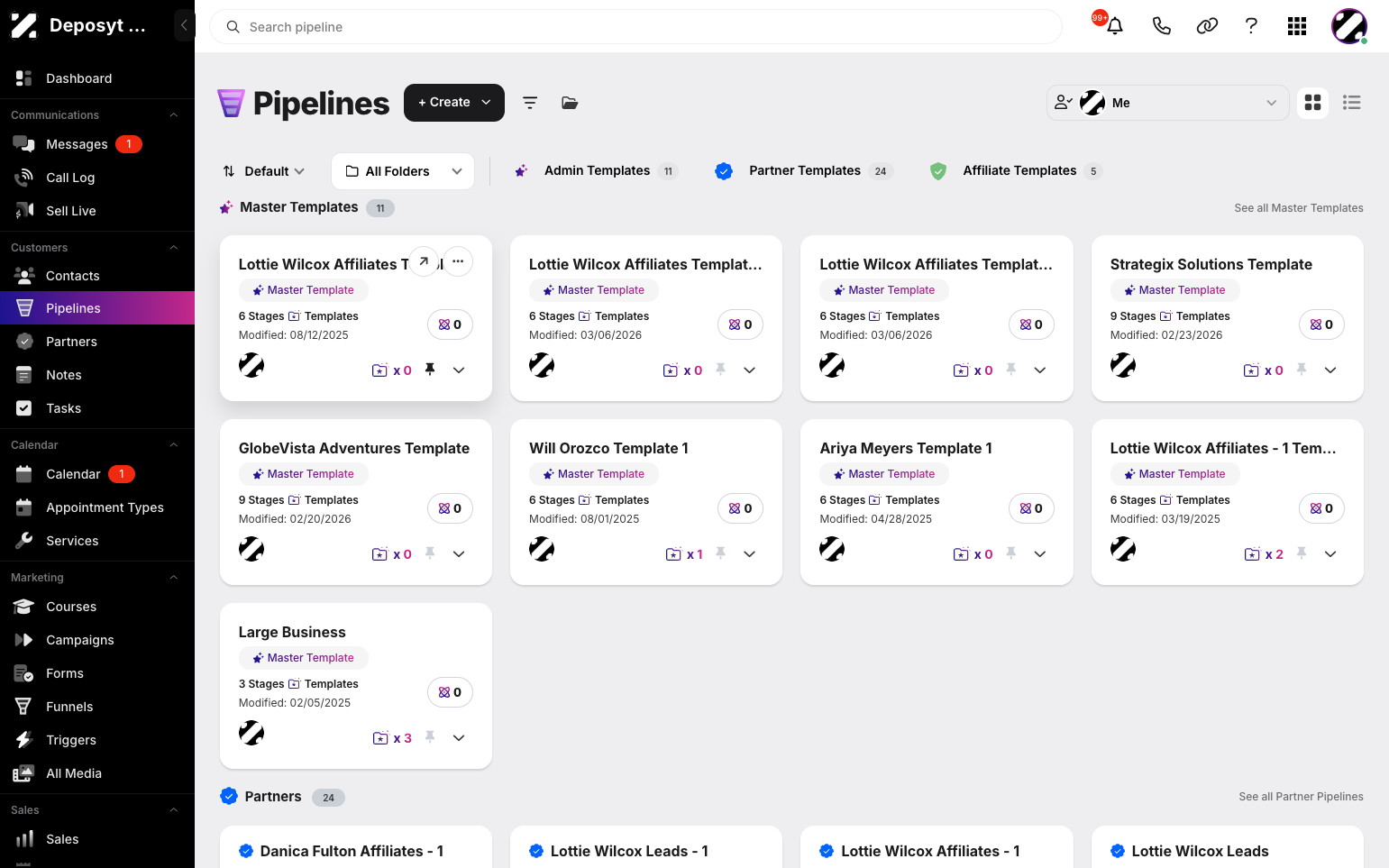This screenshot has height=868, width=1389.
Task: Click templates x 2 count on Lottie Wilcox Affiliates - 1
Action: [x=1264, y=554]
